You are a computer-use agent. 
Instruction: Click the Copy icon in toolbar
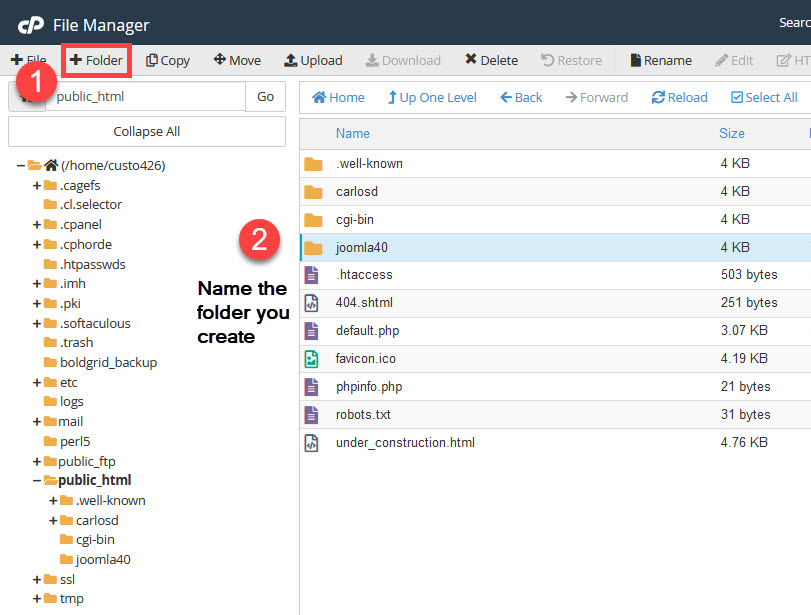pyautogui.click(x=167, y=60)
